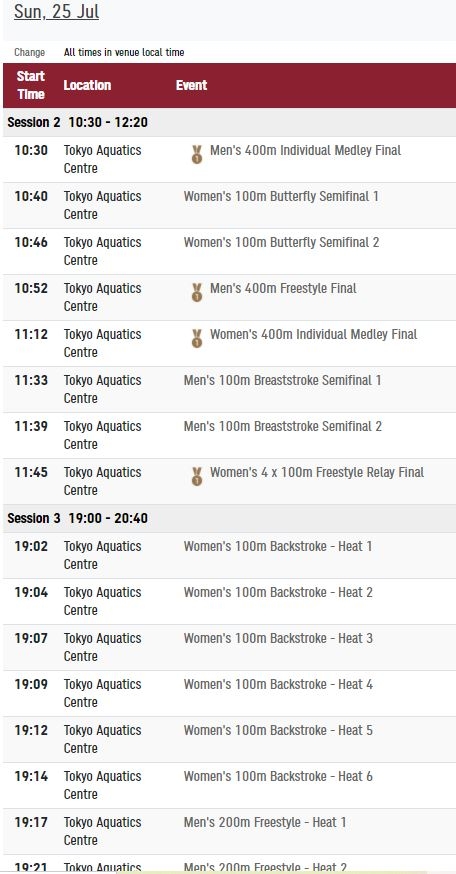Open Men's 400m Freestyle Final event text

(x=283, y=288)
